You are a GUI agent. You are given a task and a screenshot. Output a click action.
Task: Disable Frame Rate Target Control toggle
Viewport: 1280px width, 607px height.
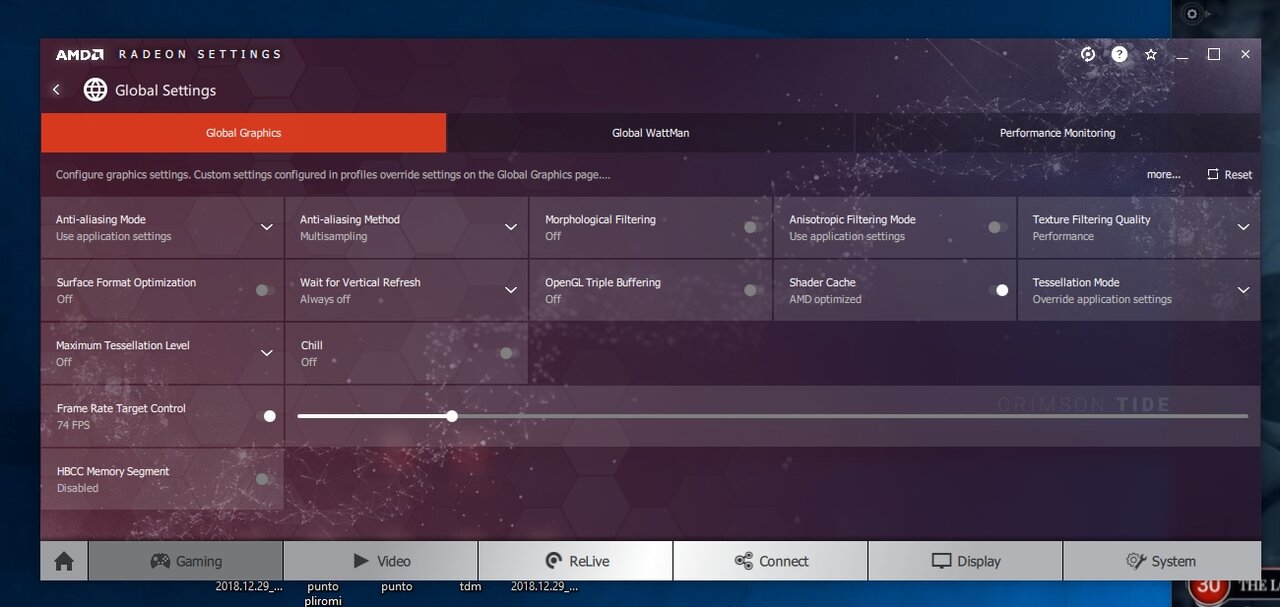pyautogui.click(x=265, y=416)
